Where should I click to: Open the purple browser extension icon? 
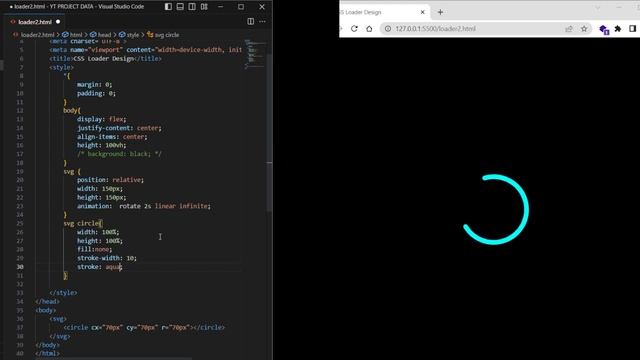point(604,29)
